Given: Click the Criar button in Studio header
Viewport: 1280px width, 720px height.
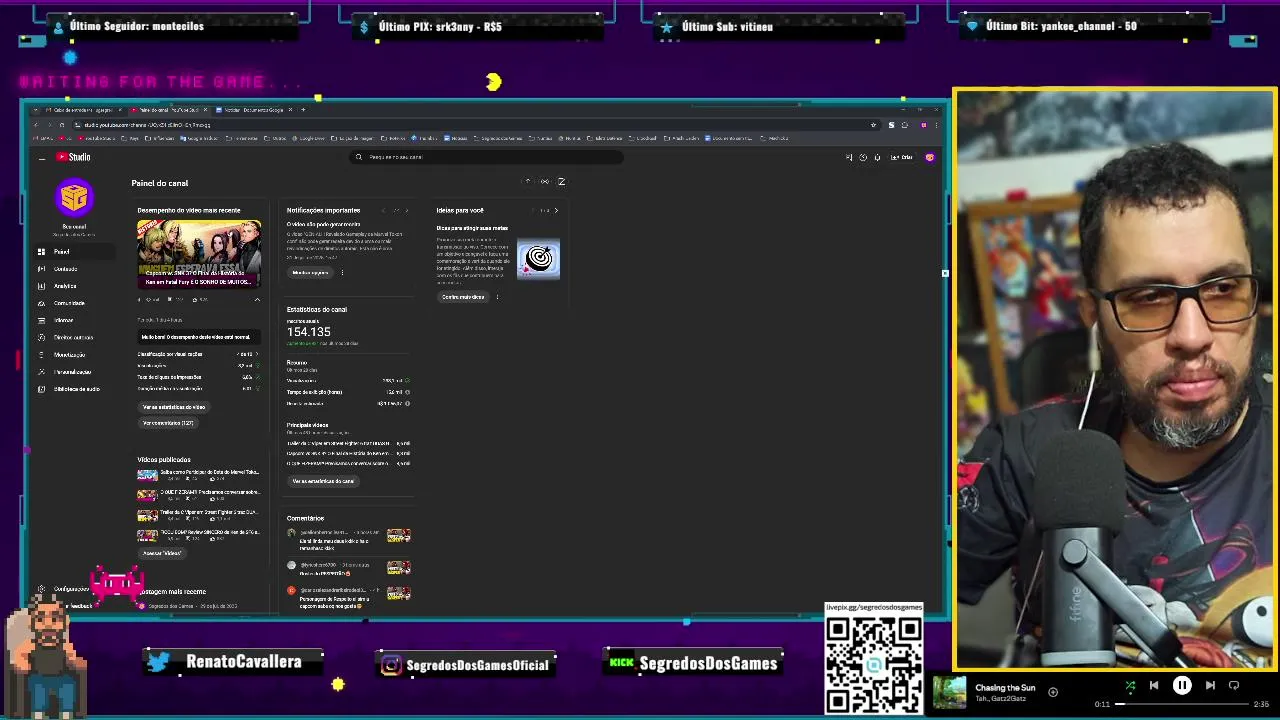Looking at the screenshot, I should tap(902, 157).
